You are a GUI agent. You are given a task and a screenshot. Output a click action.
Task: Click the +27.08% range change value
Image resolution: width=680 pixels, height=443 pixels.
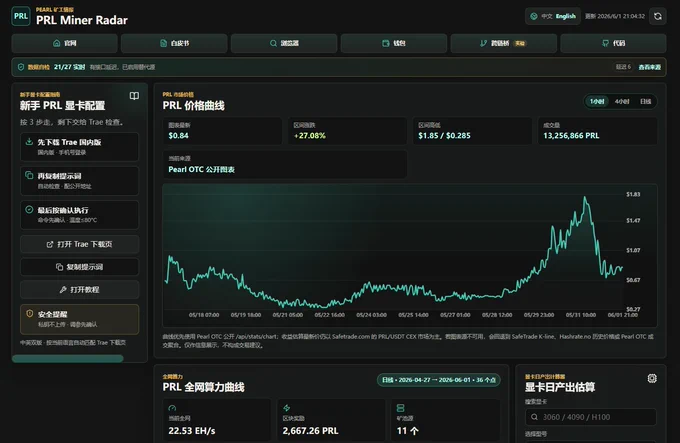coord(310,136)
